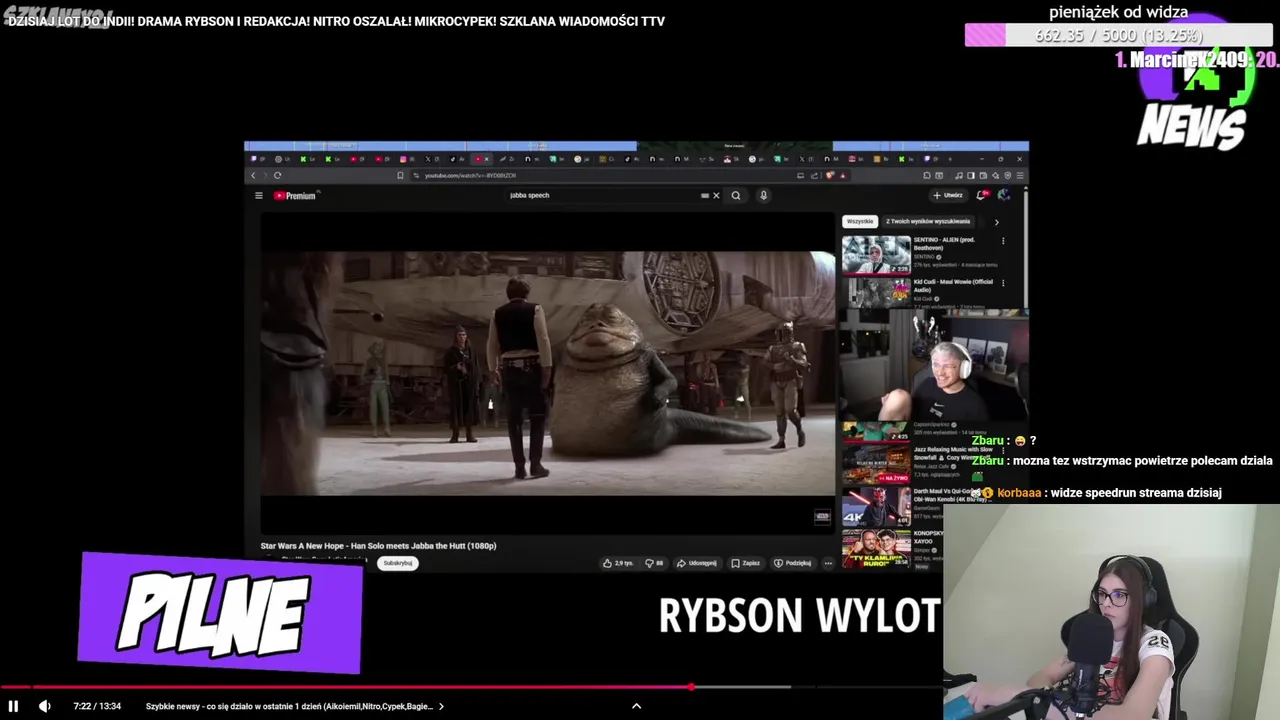The width and height of the screenshot is (1280, 720).
Task: Like the Star Wars video (2,9 tys.)
Action: click(618, 563)
